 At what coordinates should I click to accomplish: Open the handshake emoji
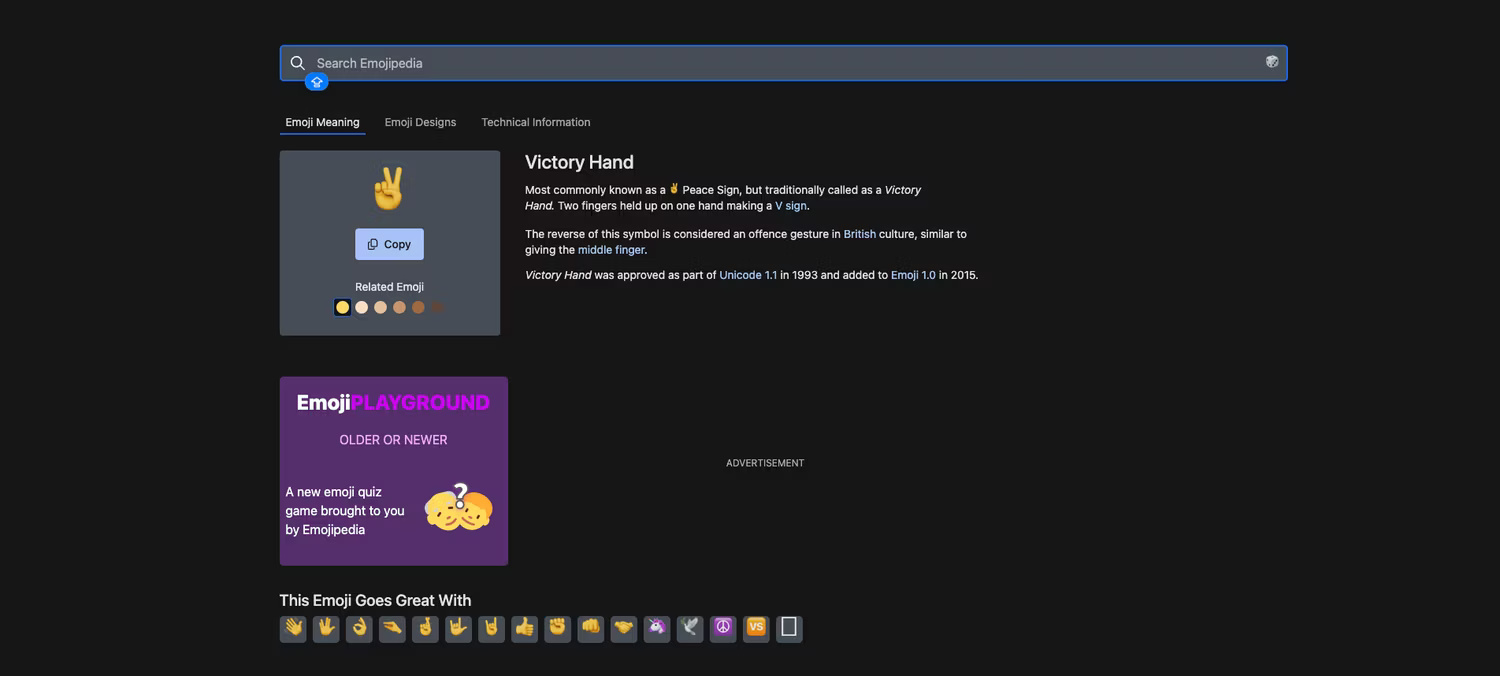[624, 627]
